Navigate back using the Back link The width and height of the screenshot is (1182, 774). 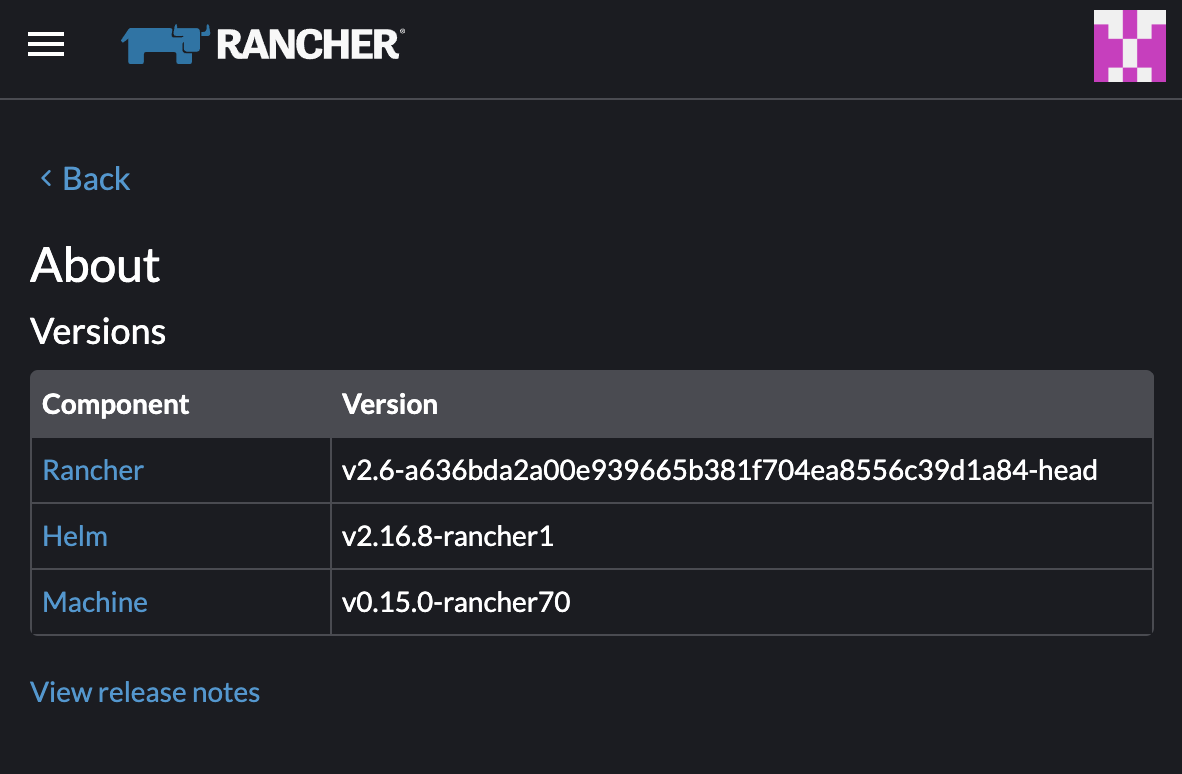pos(96,178)
